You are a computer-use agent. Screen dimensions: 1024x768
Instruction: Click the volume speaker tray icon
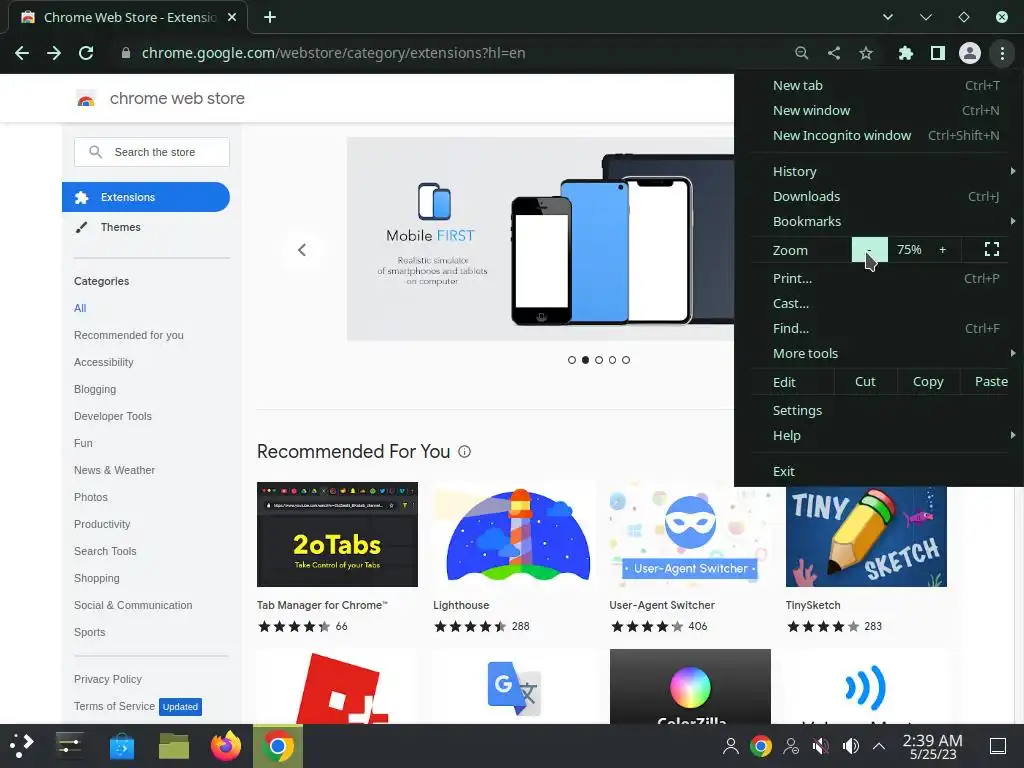pos(851,746)
